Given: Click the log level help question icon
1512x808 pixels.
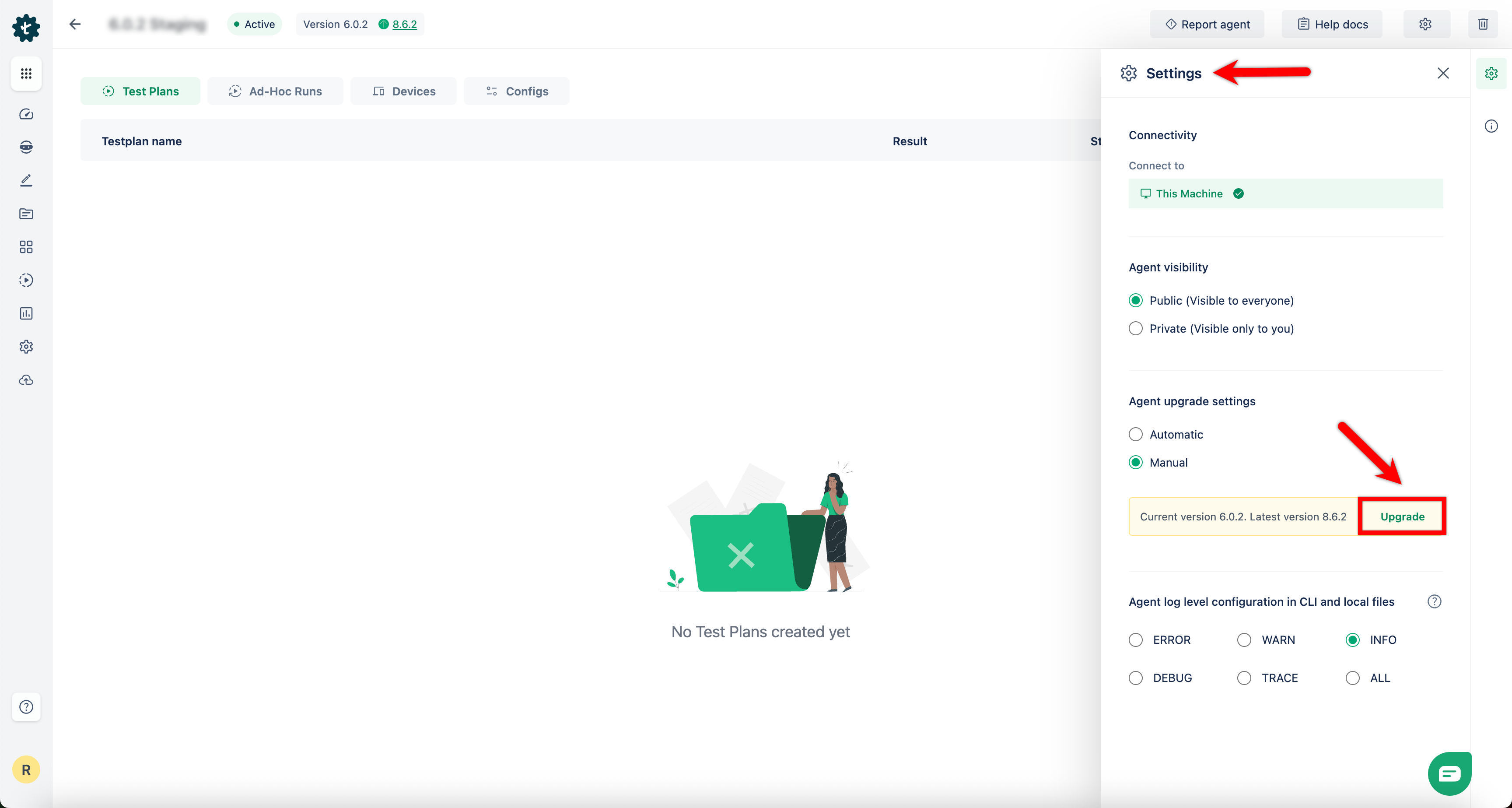Looking at the screenshot, I should click(1434, 601).
